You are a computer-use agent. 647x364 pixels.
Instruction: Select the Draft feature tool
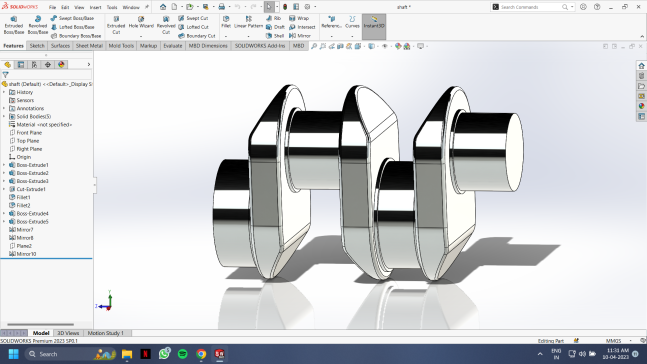(275, 27)
